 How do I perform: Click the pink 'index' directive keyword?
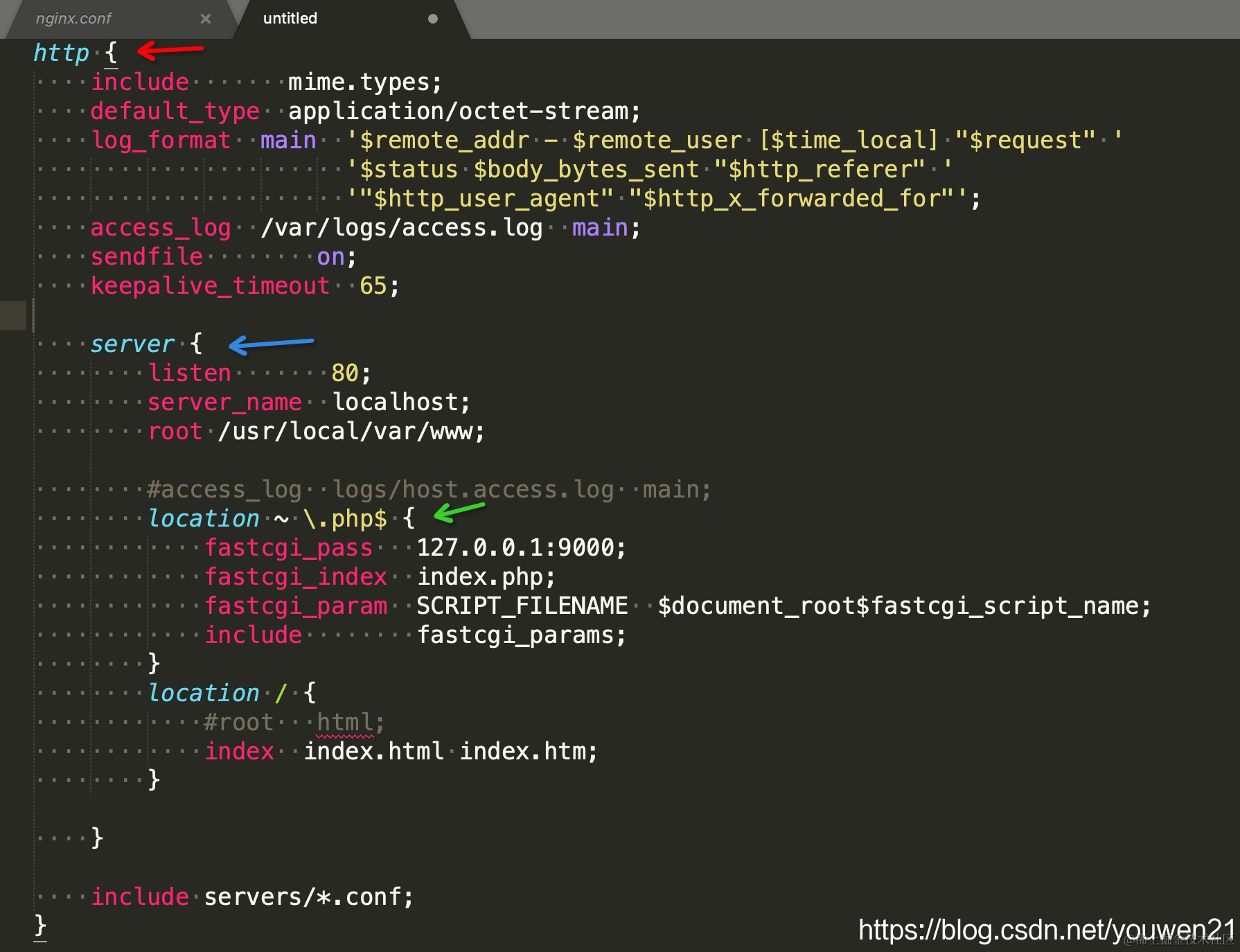tap(239, 752)
